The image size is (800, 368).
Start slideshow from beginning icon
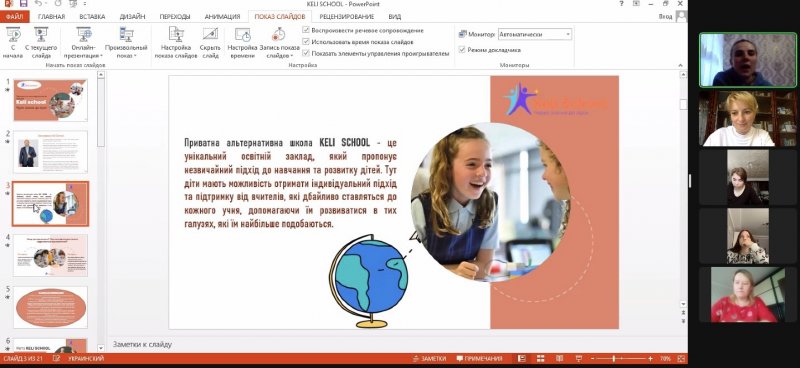point(13,35)
